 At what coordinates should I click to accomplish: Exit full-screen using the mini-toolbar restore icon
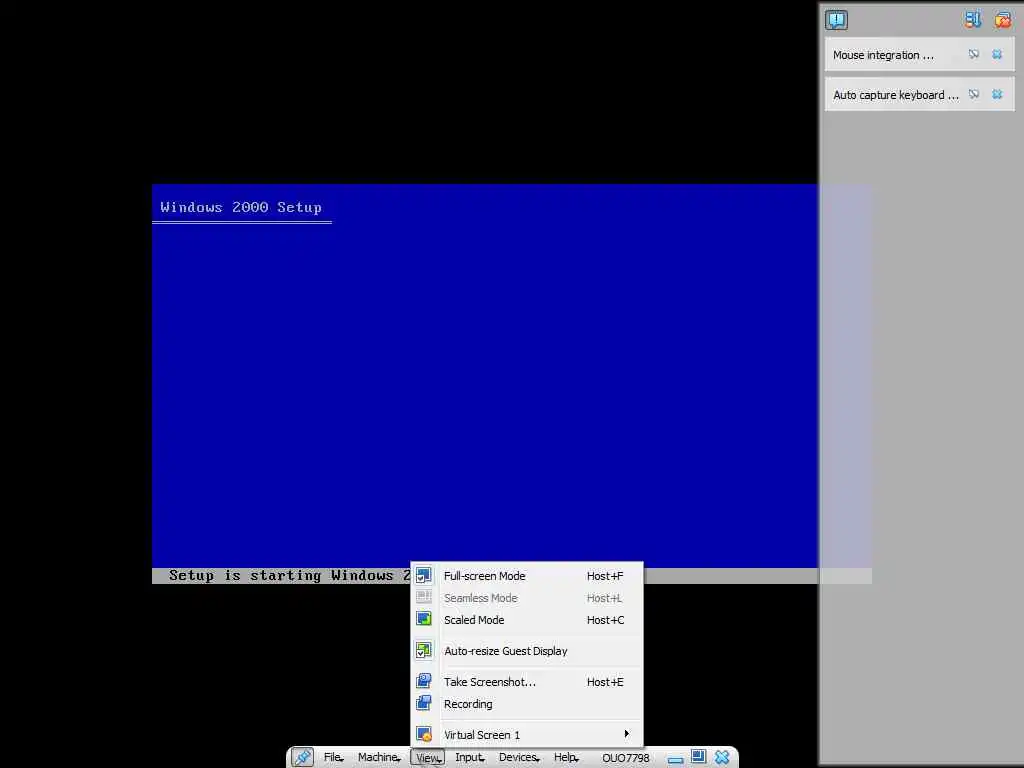pos(698,757)
